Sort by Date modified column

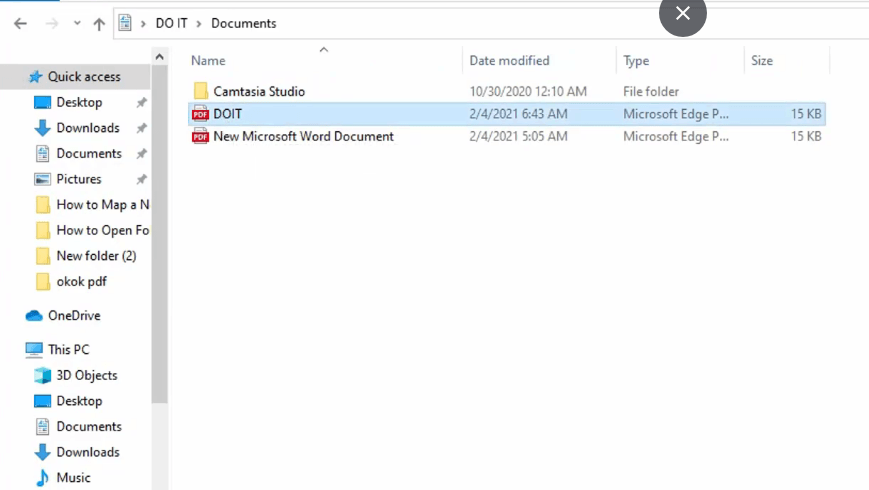[509, 60]
